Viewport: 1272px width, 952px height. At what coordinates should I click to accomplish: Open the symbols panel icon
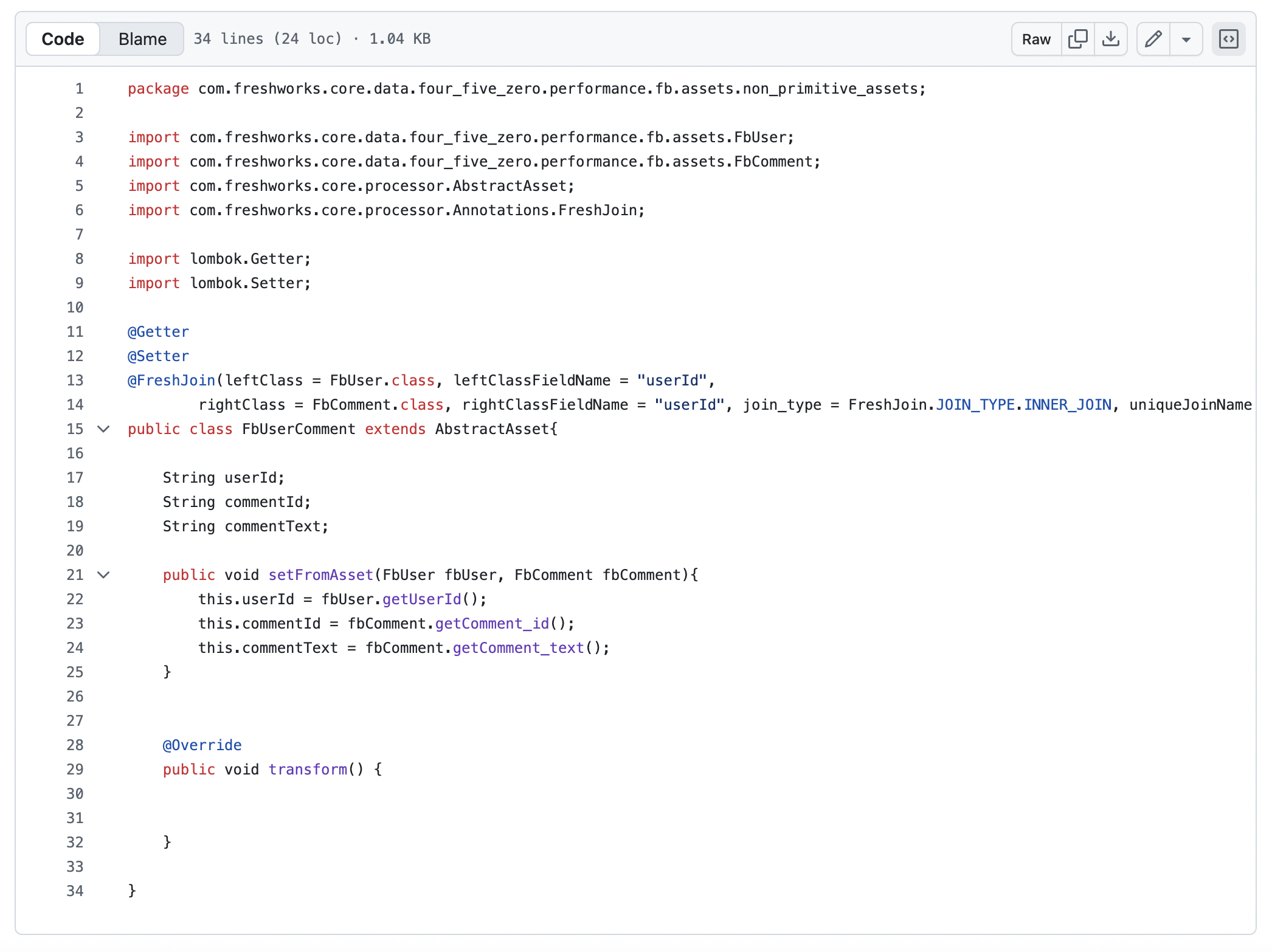pyautogui.click(x=1228, y=39)
